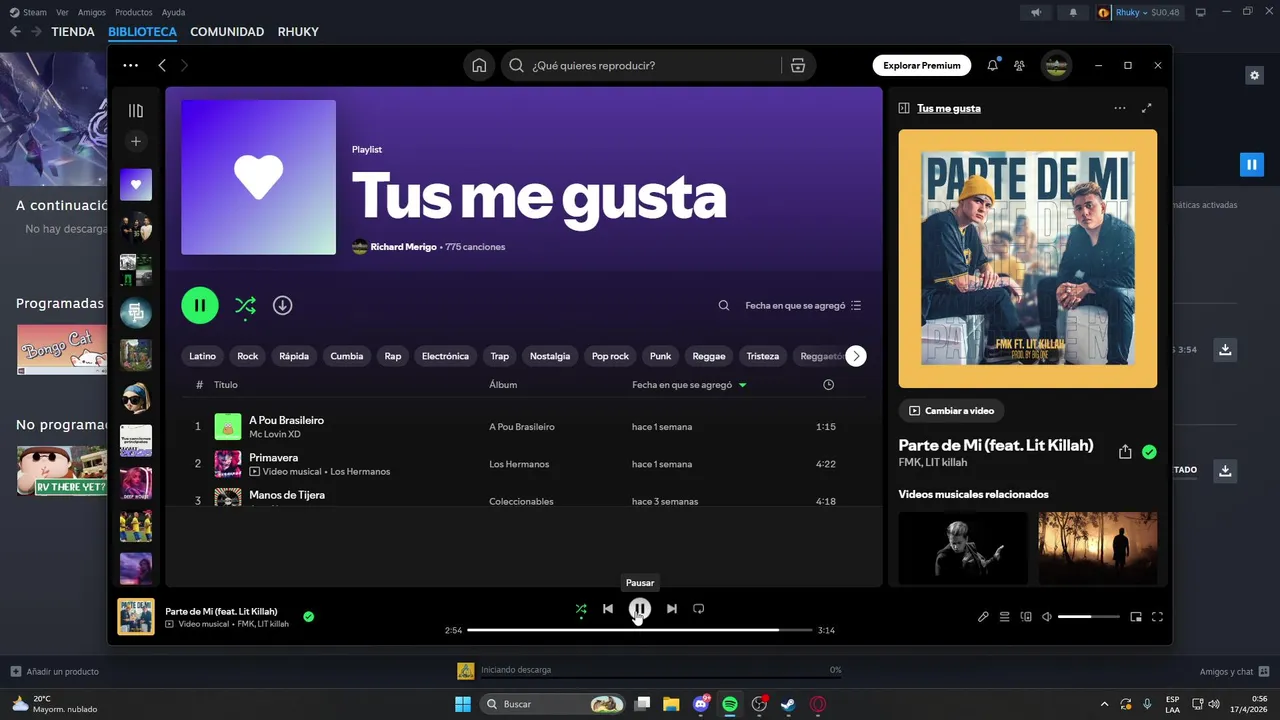Open sort menu Fecha en que se agregó
1280x720 pixels.
[803, 306]
